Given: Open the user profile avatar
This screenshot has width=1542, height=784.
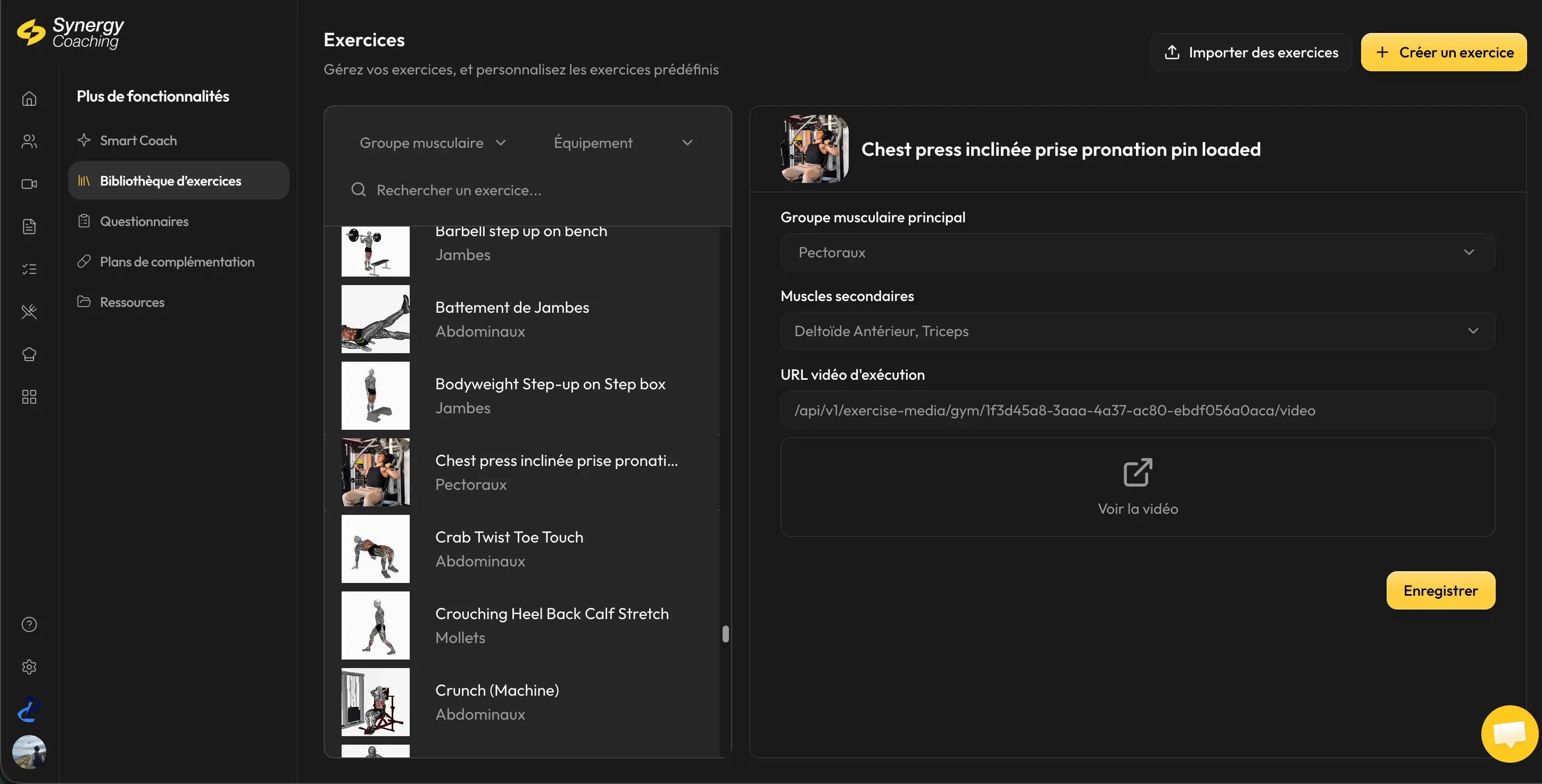Looking at the screenshot, I should [x=29, y=752].
